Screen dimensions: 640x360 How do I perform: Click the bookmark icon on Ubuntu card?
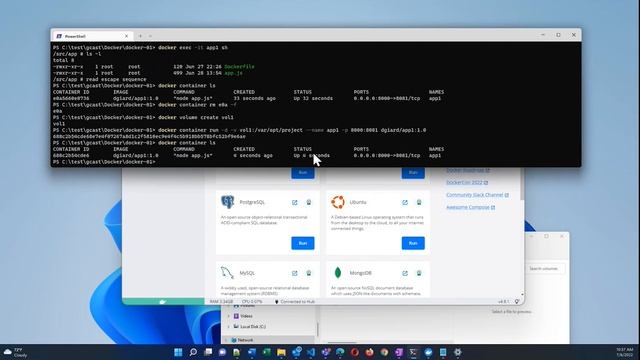click(419, 202)
